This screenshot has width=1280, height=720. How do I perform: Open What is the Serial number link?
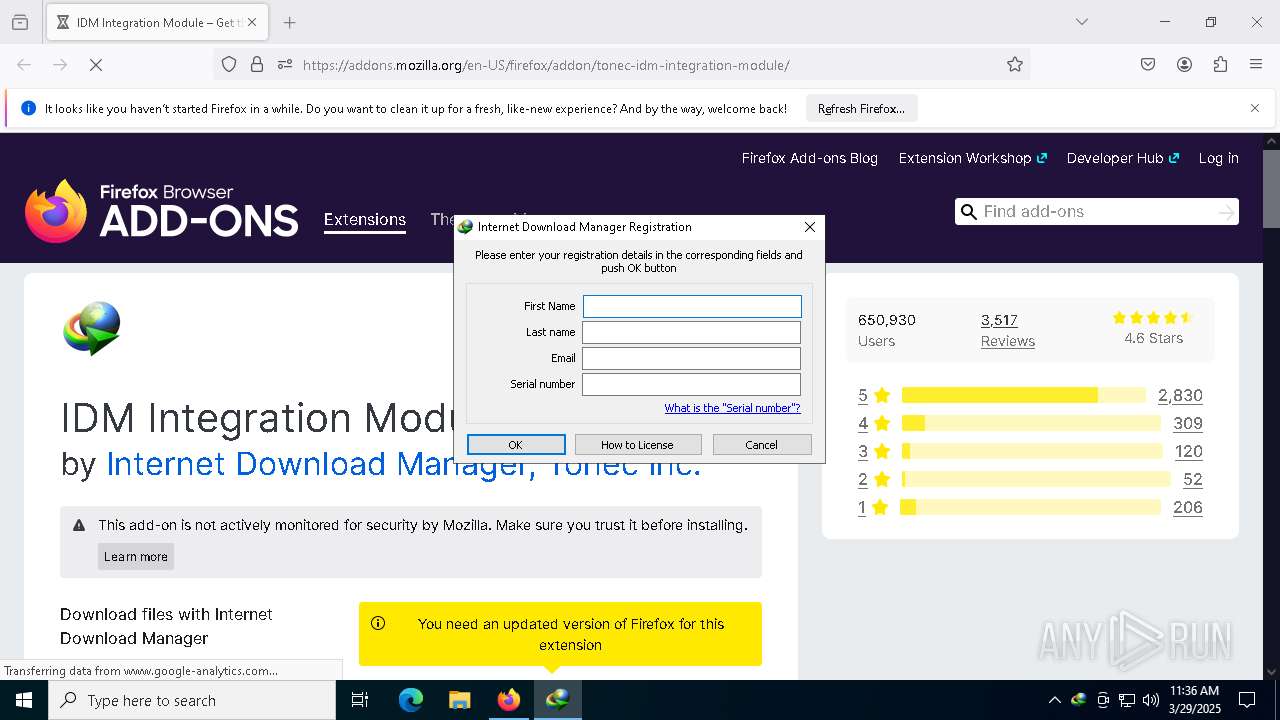[x=732, y=408]
